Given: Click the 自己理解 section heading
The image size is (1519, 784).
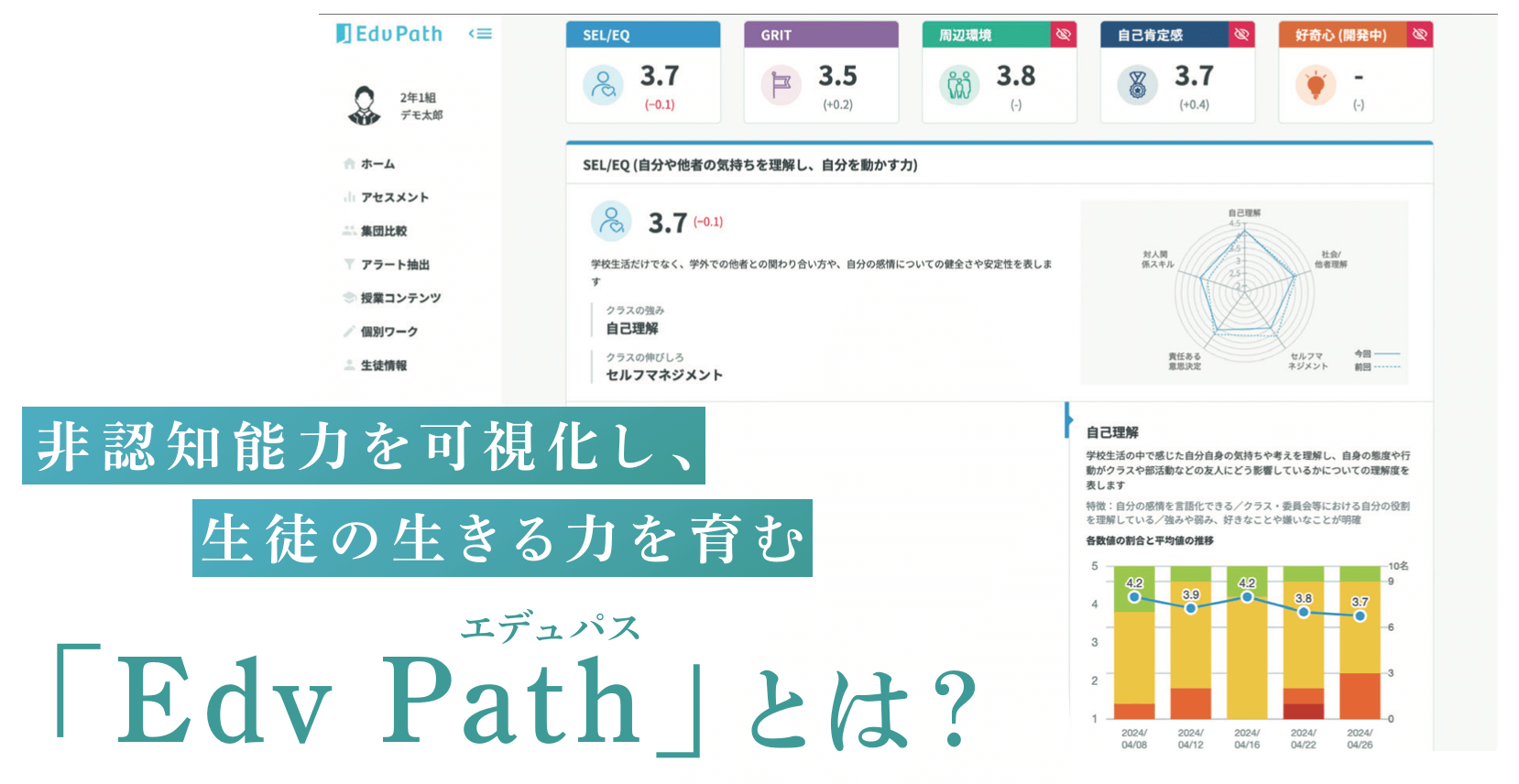Looking at the screenshot, I should tap(1112, 432).
